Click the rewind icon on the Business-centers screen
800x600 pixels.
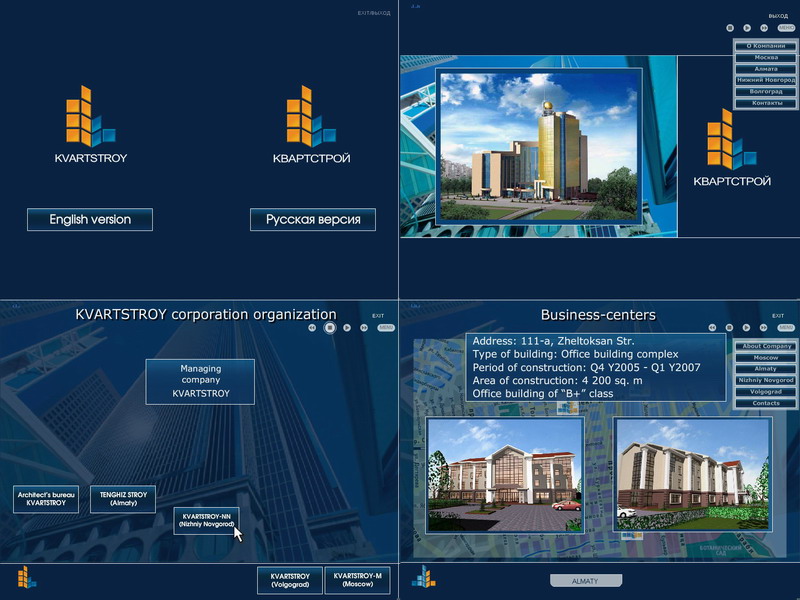click(x=712, y=327)
